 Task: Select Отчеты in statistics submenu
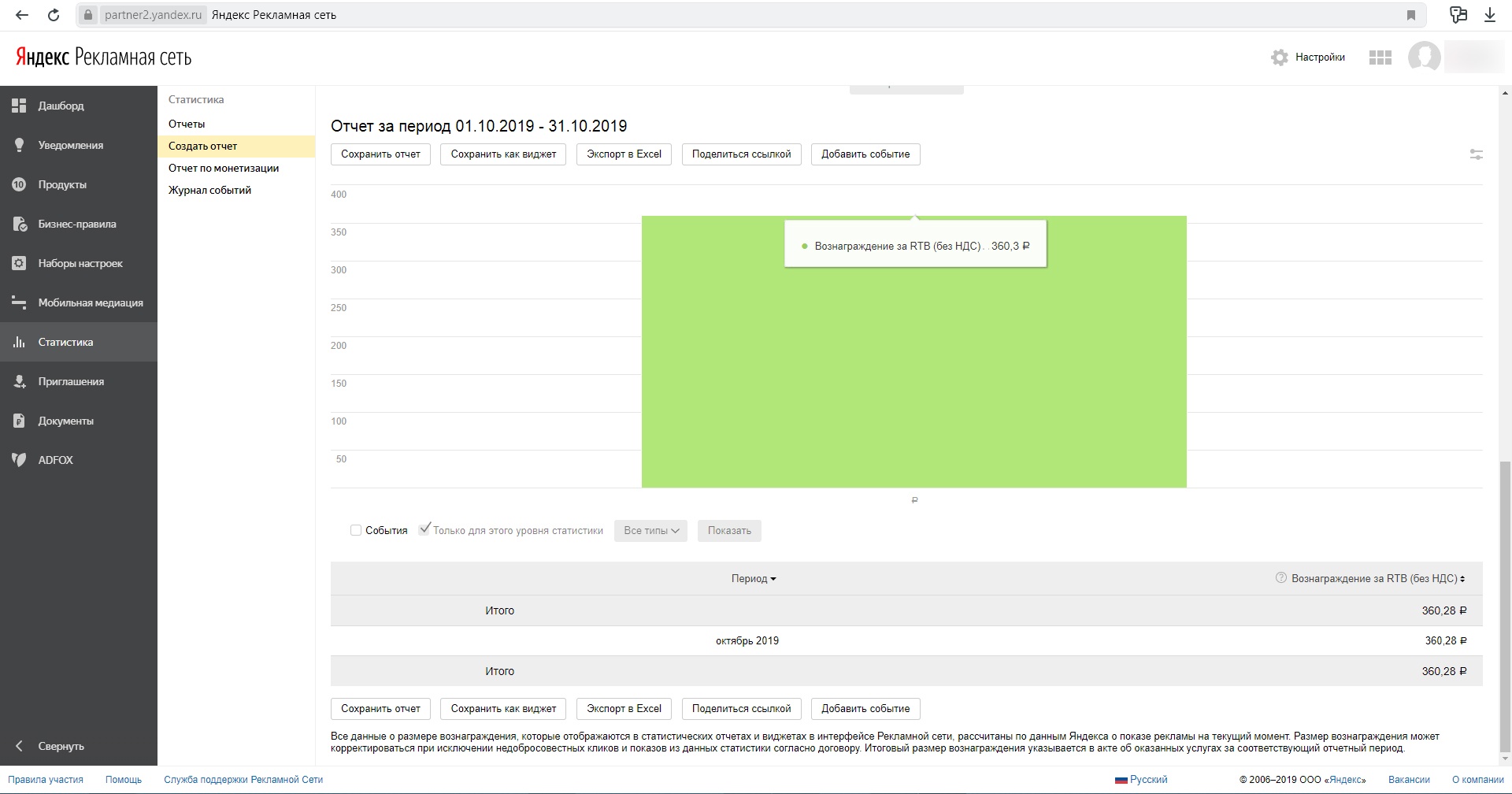pyautogui.click(x=187, y=124)
